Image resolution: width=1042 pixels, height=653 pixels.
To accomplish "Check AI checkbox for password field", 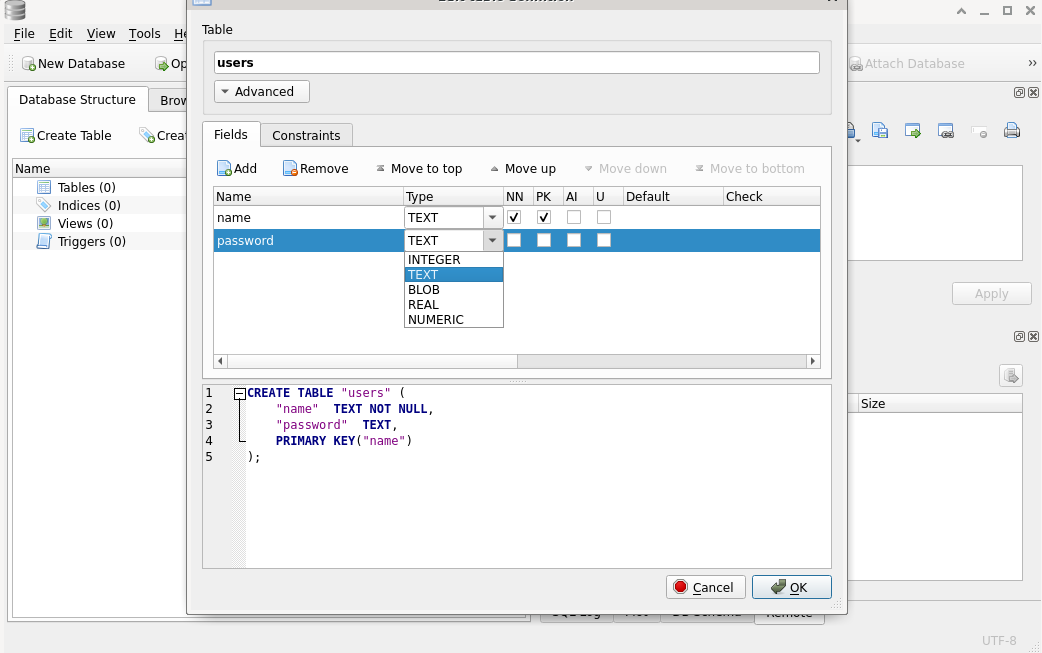I will (x=573, y=240).
